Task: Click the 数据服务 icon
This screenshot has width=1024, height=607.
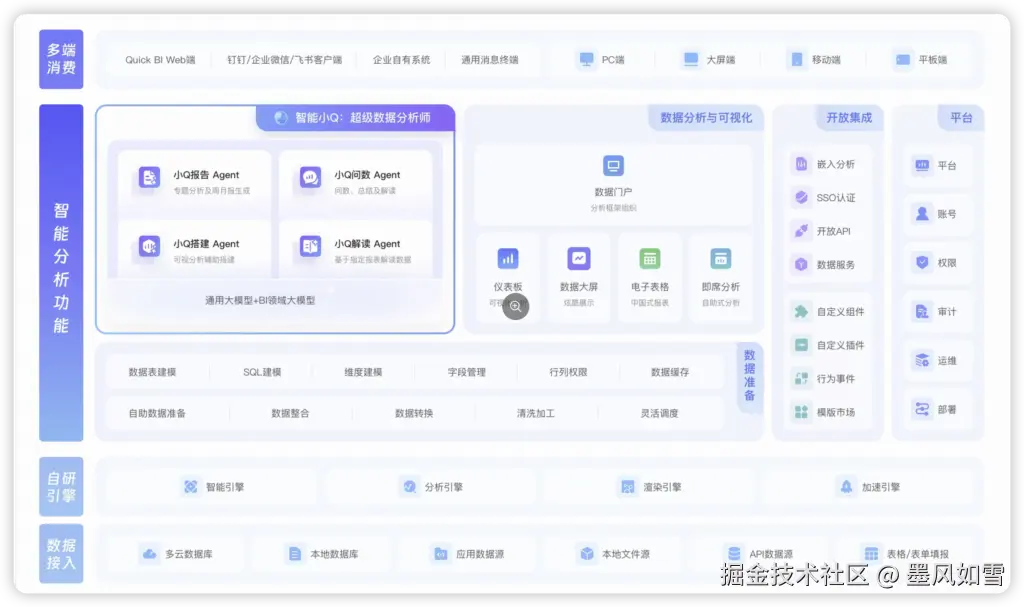Action: (x=801, y=265)
